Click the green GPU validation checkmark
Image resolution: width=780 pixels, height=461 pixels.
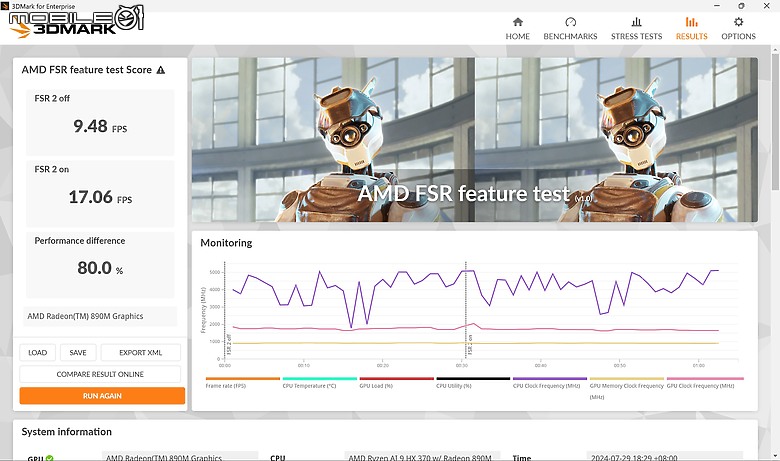click(x=49, y=458)
